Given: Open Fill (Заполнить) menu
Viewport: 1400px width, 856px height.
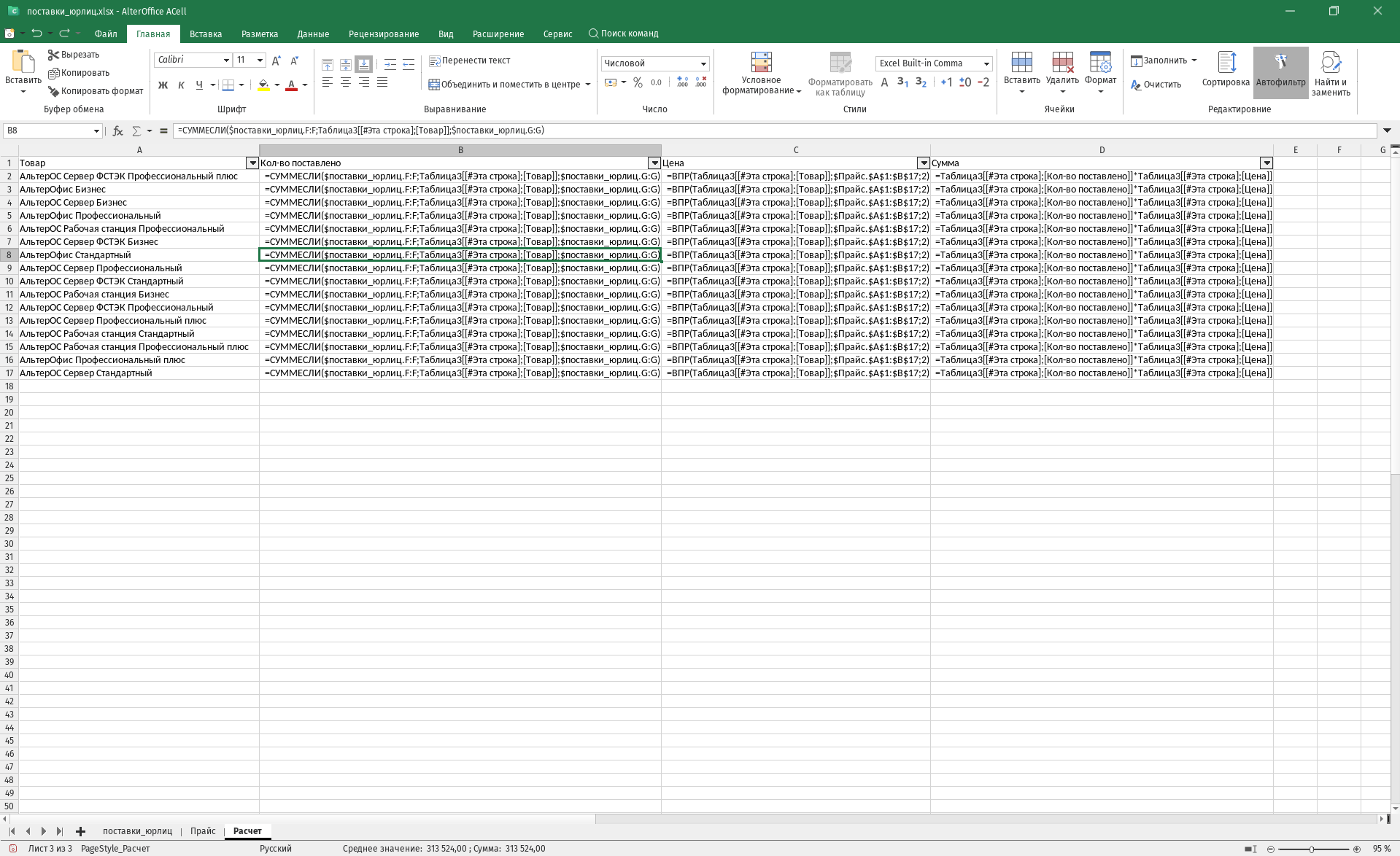Looking at the screenshot, I should (x=1163, y=61).
